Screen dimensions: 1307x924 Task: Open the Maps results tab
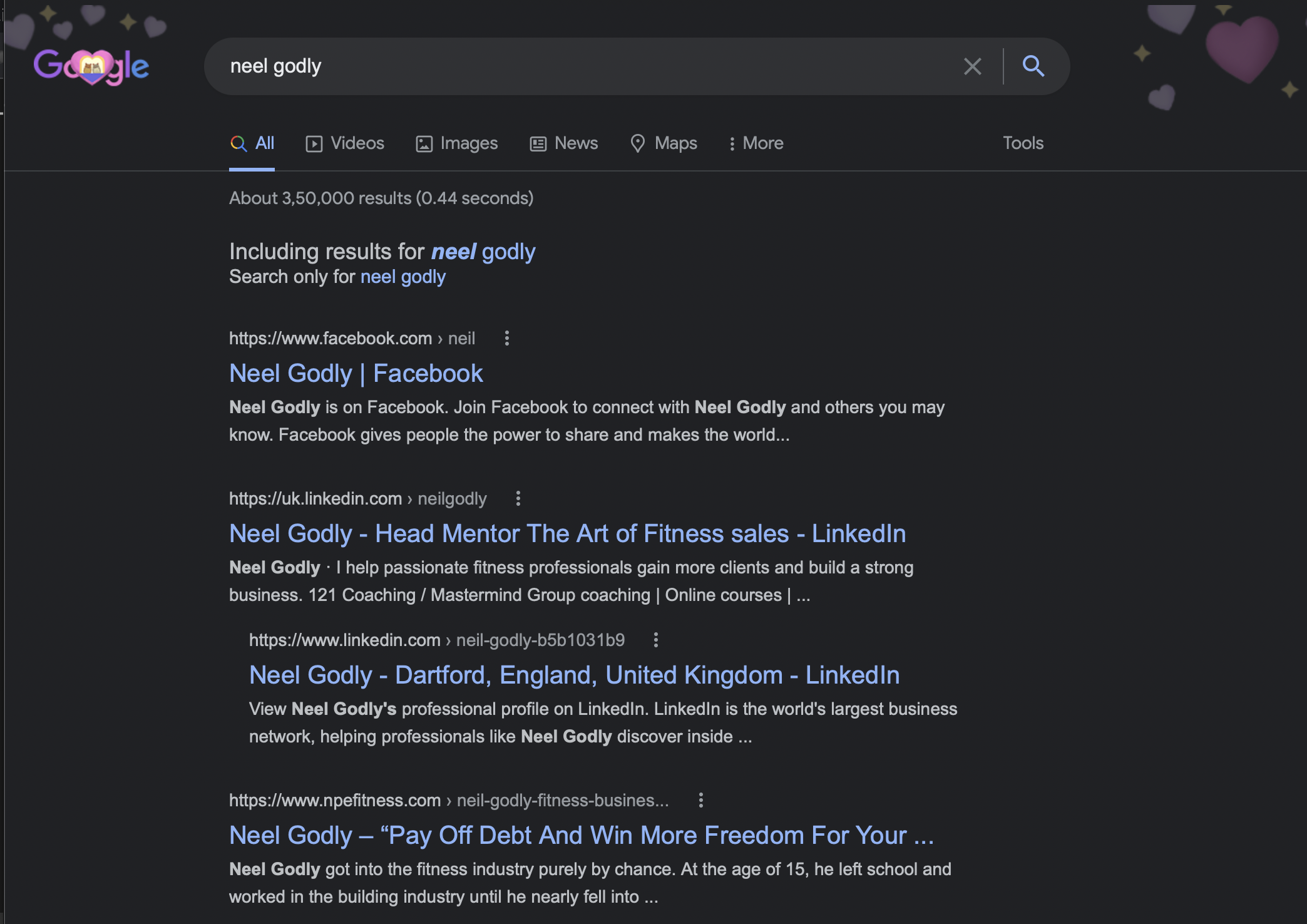tap(664, 143)
